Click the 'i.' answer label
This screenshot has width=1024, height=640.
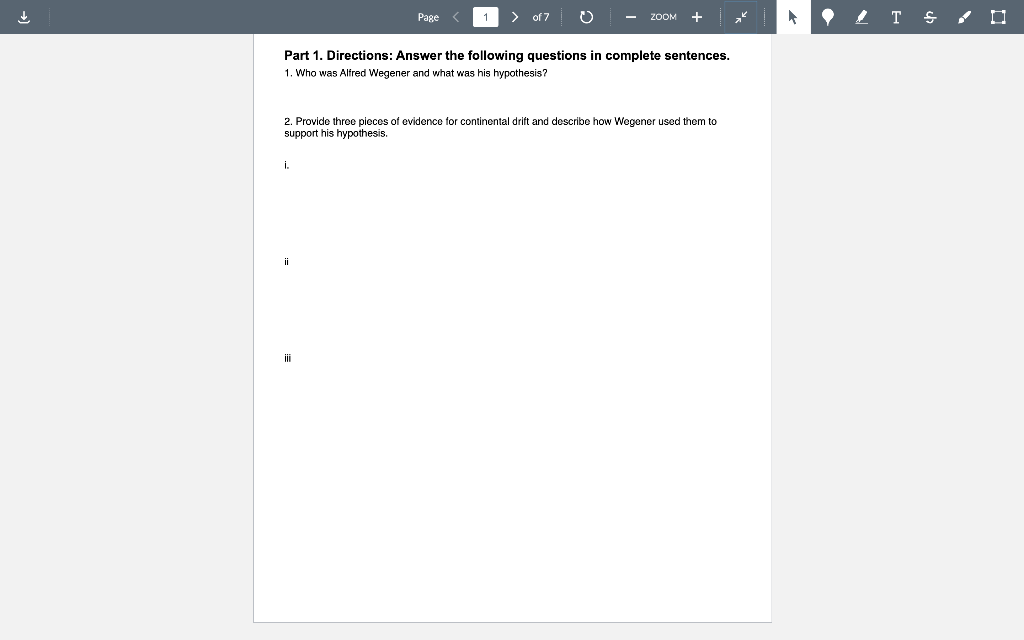click(x=287, y=165)
